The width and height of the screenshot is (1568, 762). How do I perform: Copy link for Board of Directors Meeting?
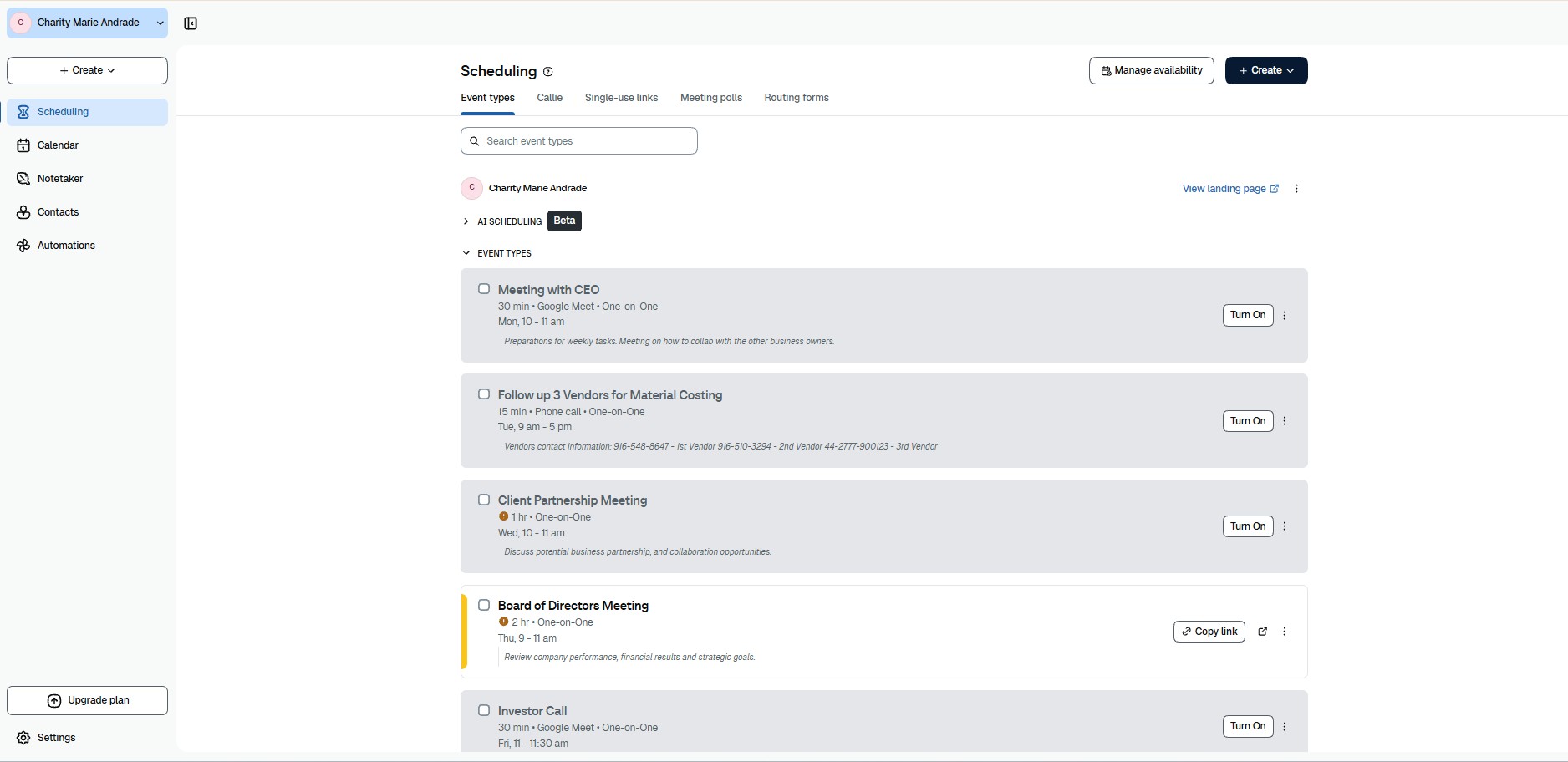(x=1209, y=632)
